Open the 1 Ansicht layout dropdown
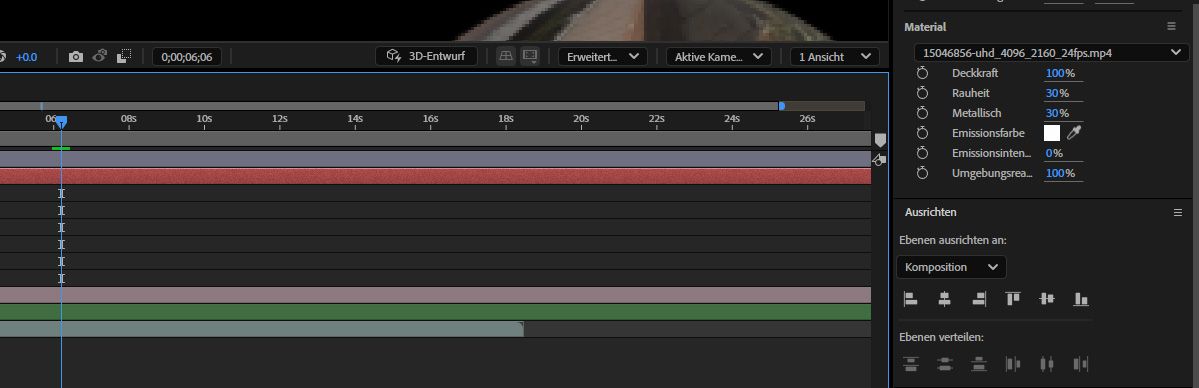 click(x=834, y=57)
